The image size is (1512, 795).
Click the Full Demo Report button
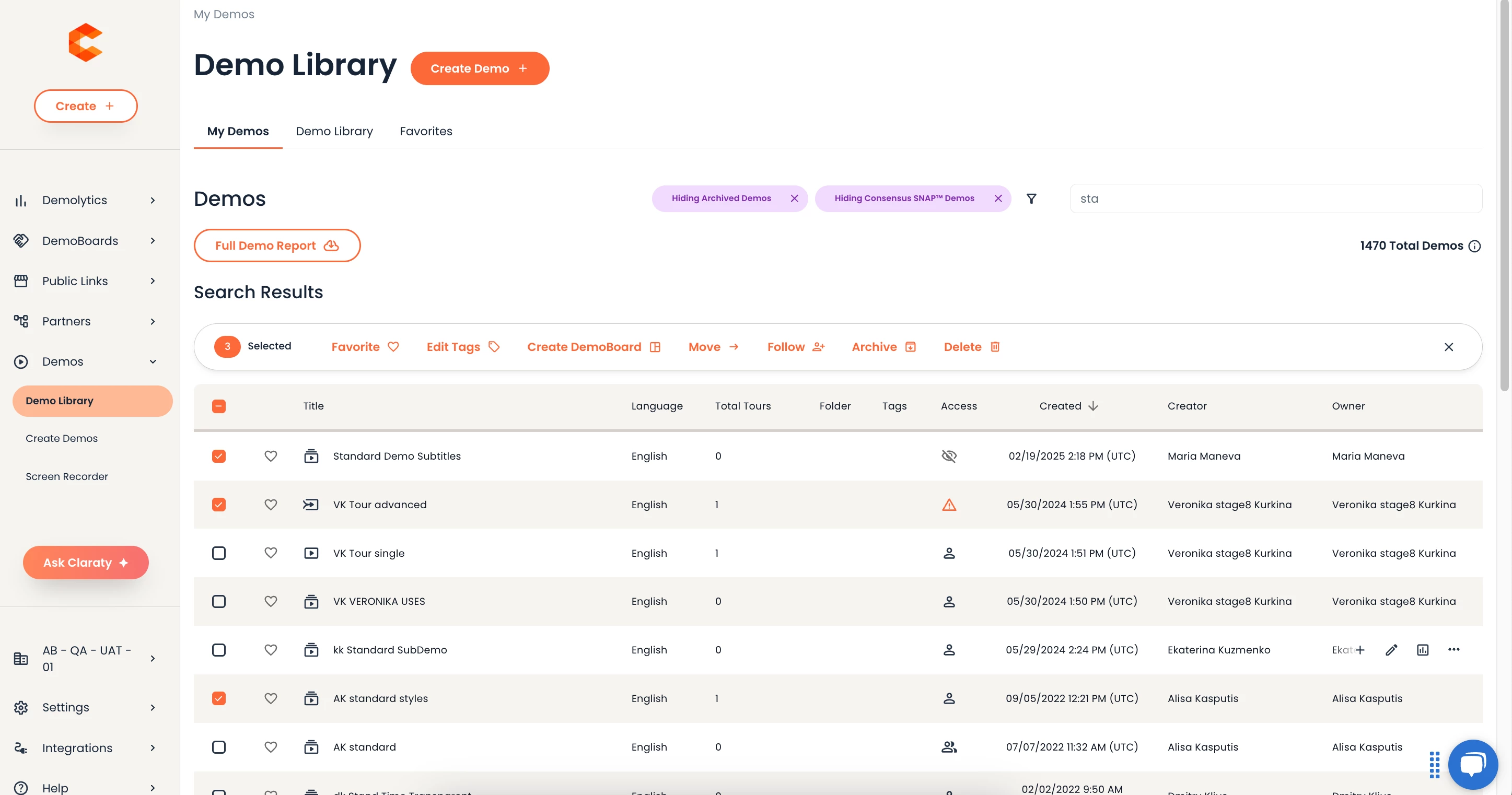coord(277,246)
